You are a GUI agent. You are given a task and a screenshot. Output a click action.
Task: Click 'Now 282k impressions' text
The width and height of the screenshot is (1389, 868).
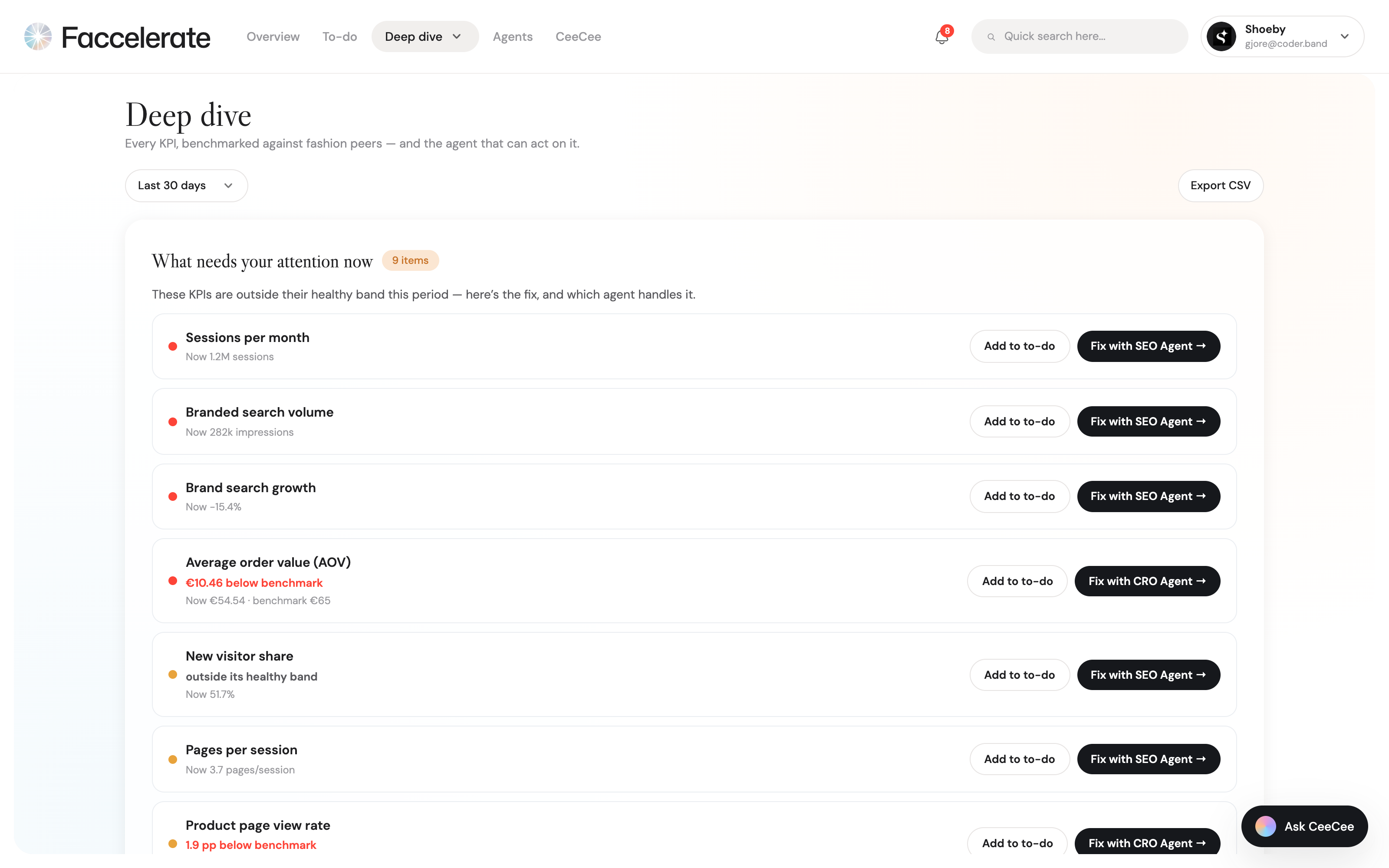point(239,432)
